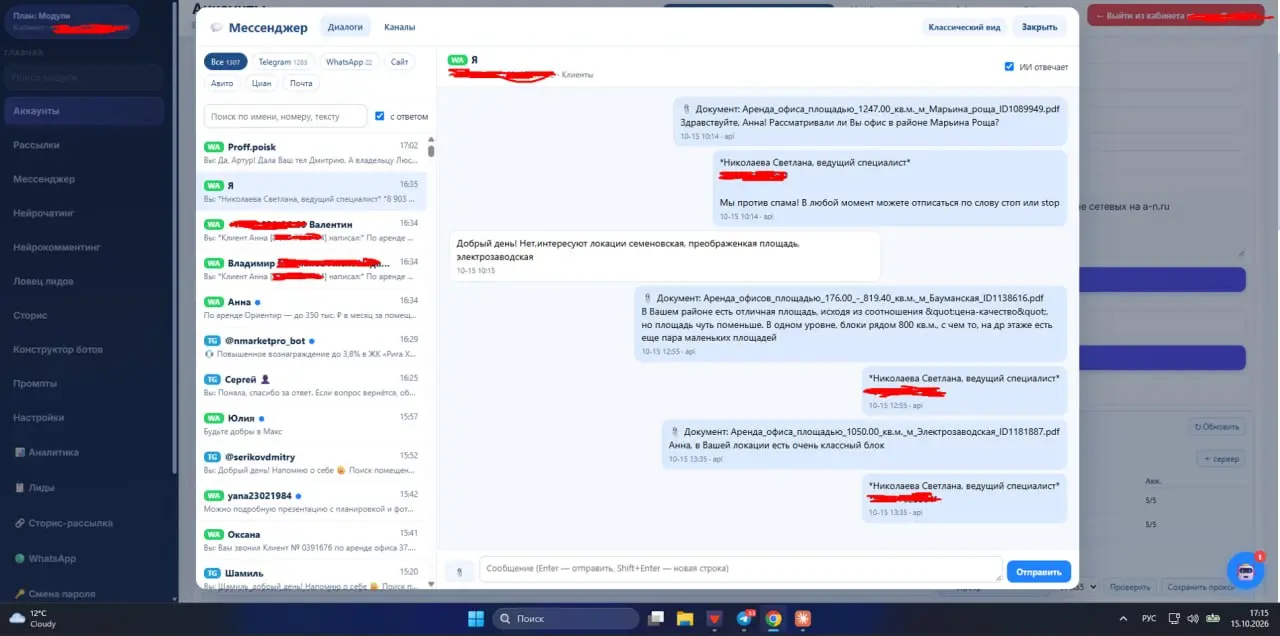Click the Выйти из кабинета button

[x=1178, y=16]
